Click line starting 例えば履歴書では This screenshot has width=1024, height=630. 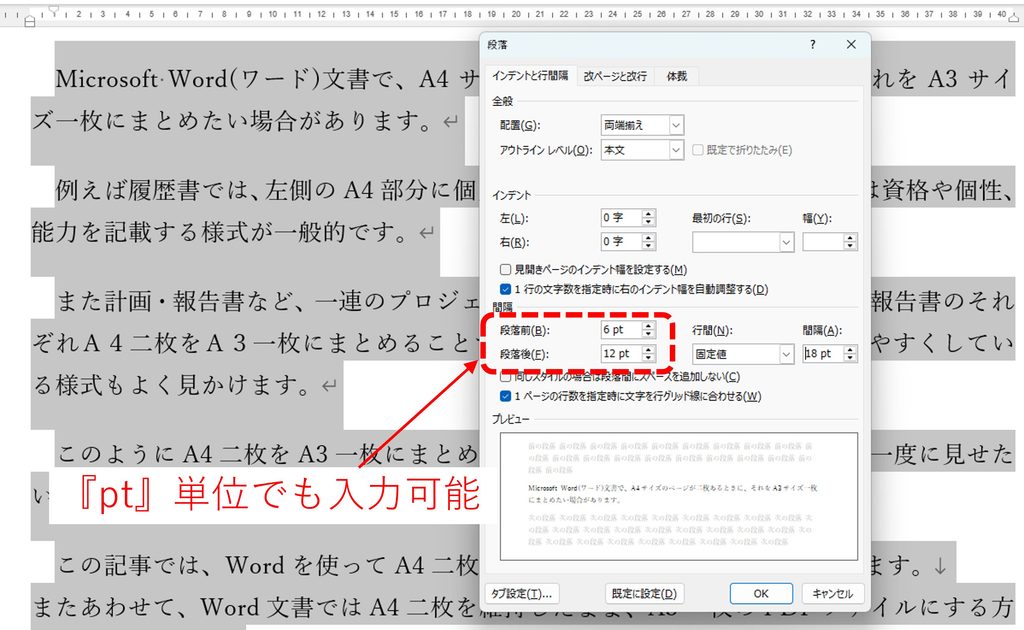(x=267, y=190)
